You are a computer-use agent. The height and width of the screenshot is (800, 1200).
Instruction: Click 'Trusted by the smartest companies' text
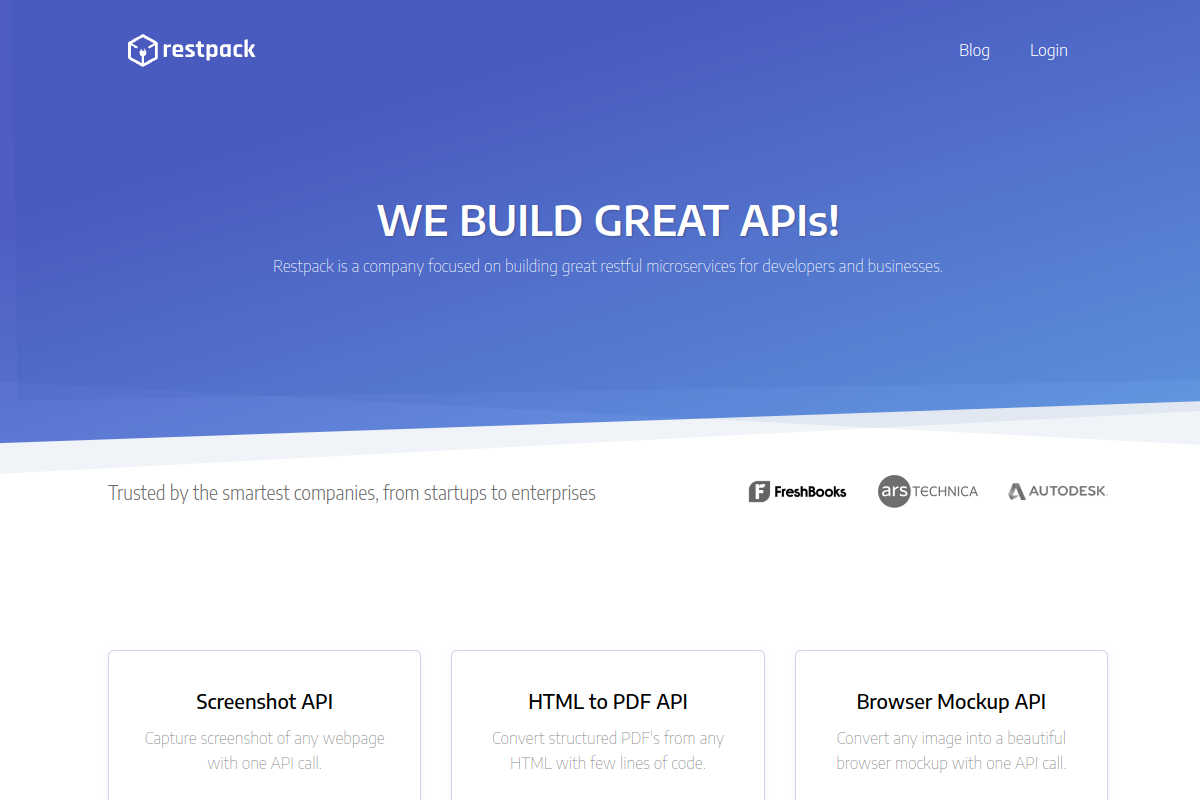pos(352,493)
